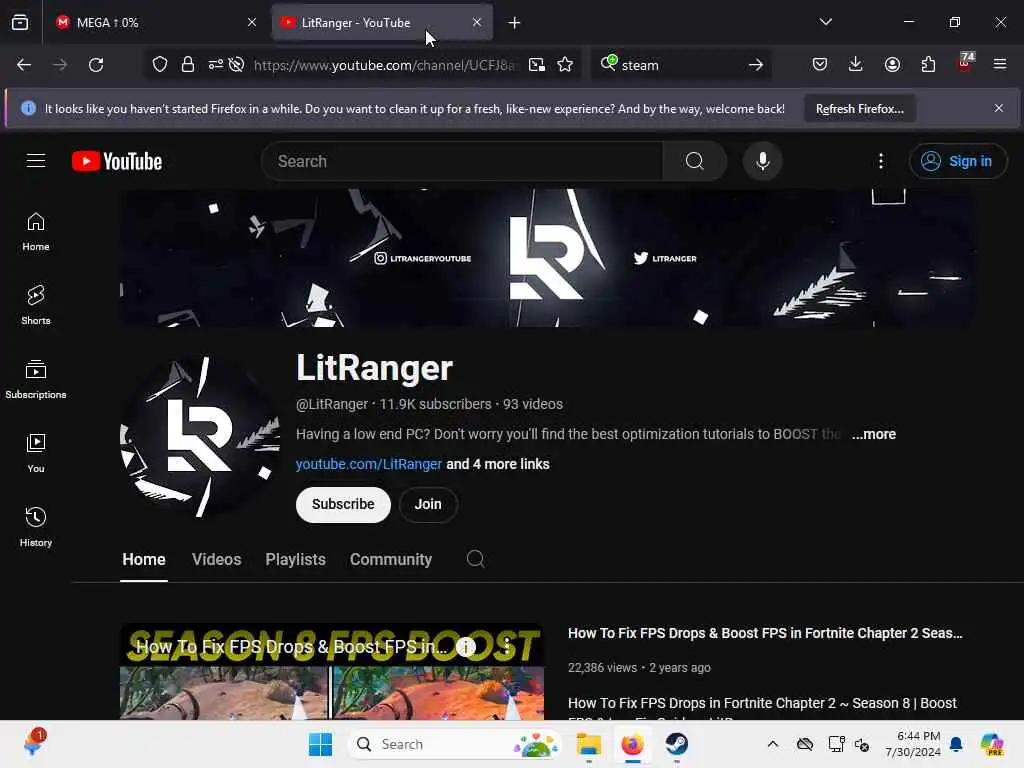Screen dimensions: 1024x768
Task: Dismiss the Firefox notification bar
Action: click(x=999, y=108)
